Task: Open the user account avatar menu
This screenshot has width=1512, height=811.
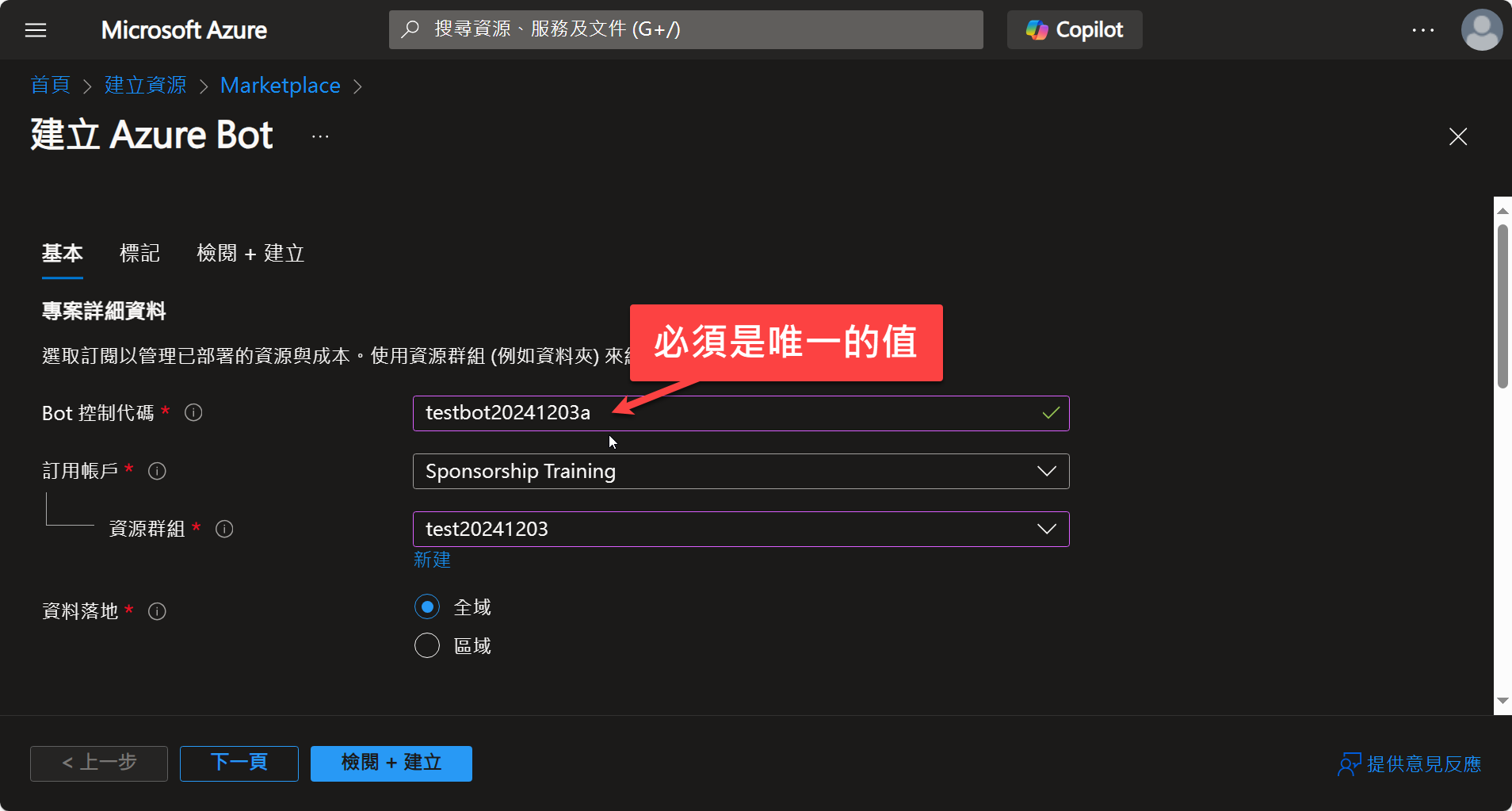Action: click(x=1482, y=30)
